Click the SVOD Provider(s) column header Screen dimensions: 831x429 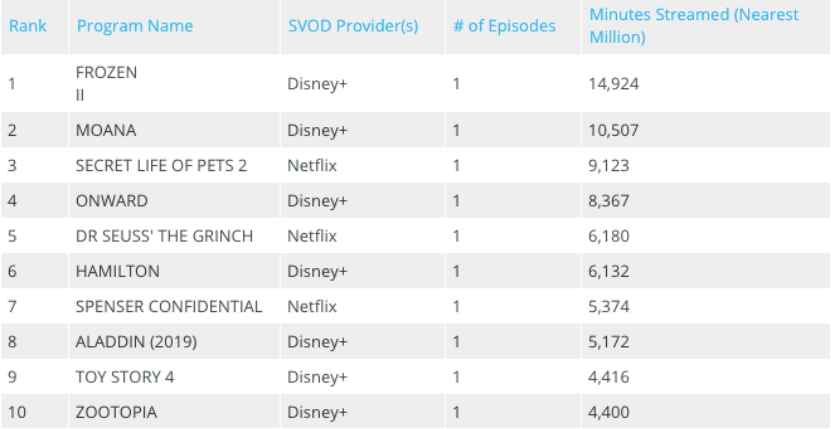pyautogui.click(x=352, y=26)
